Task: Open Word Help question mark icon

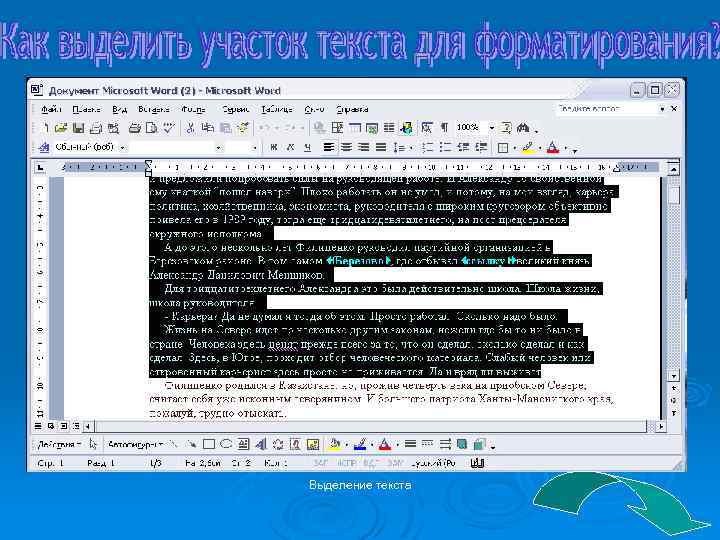Action: (506, 128)
